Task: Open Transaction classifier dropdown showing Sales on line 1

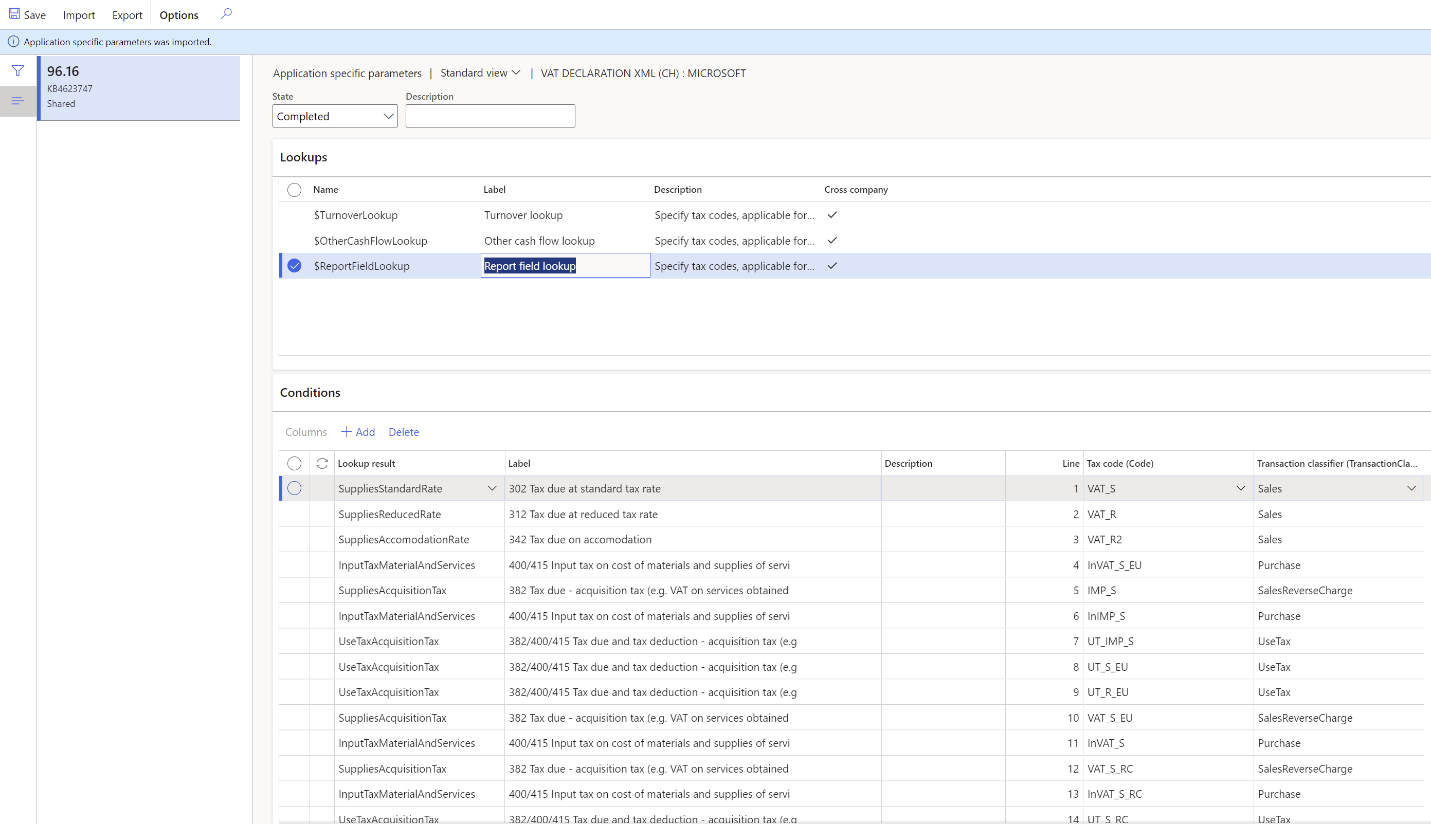Action: pos(1412,488)
